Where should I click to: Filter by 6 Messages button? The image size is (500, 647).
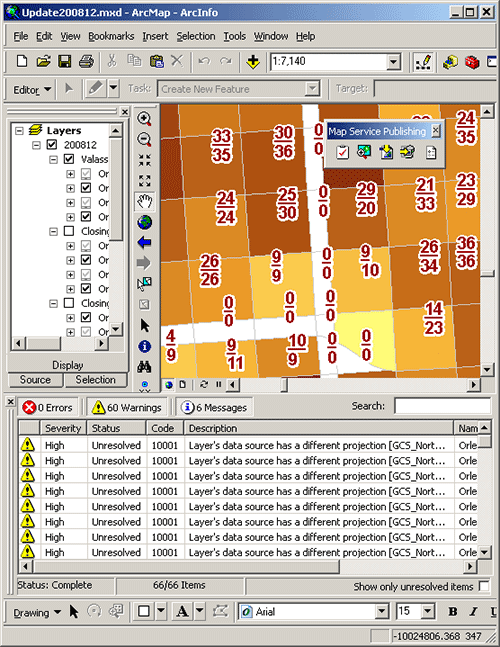(x=215, y=407)
